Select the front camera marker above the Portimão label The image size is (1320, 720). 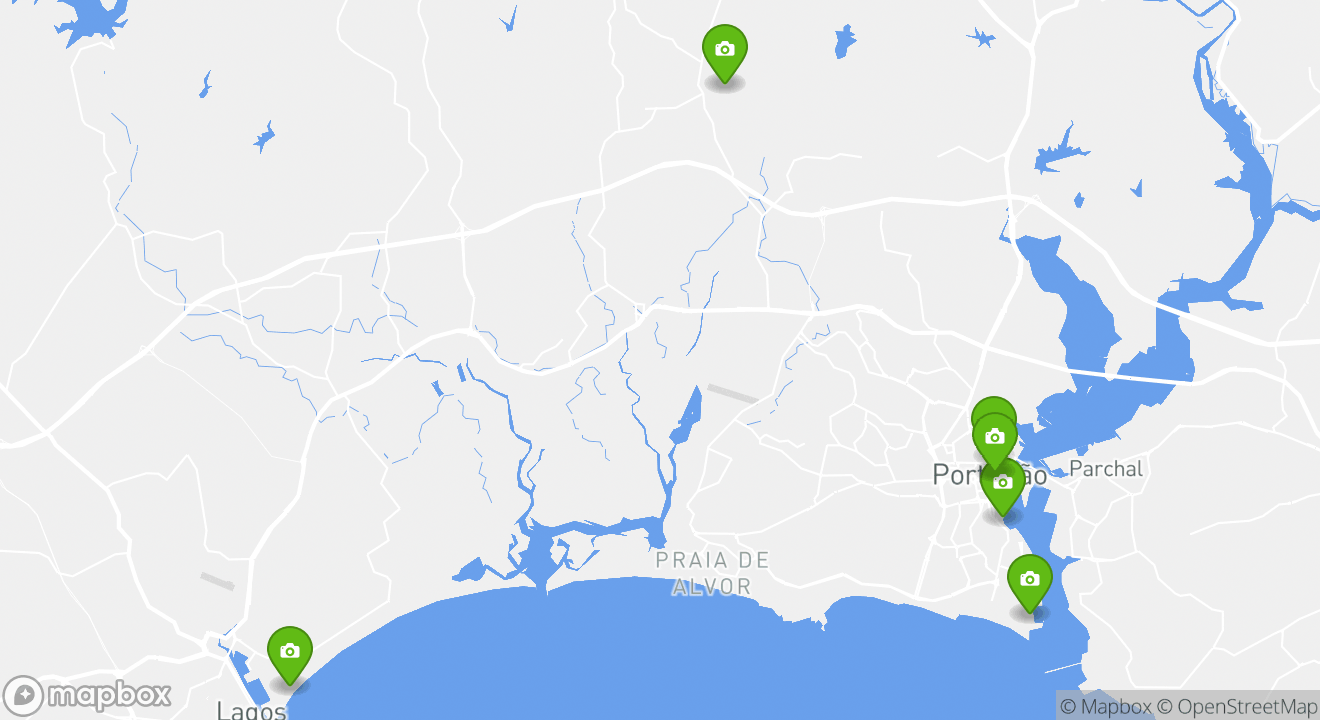coord(994,438)
